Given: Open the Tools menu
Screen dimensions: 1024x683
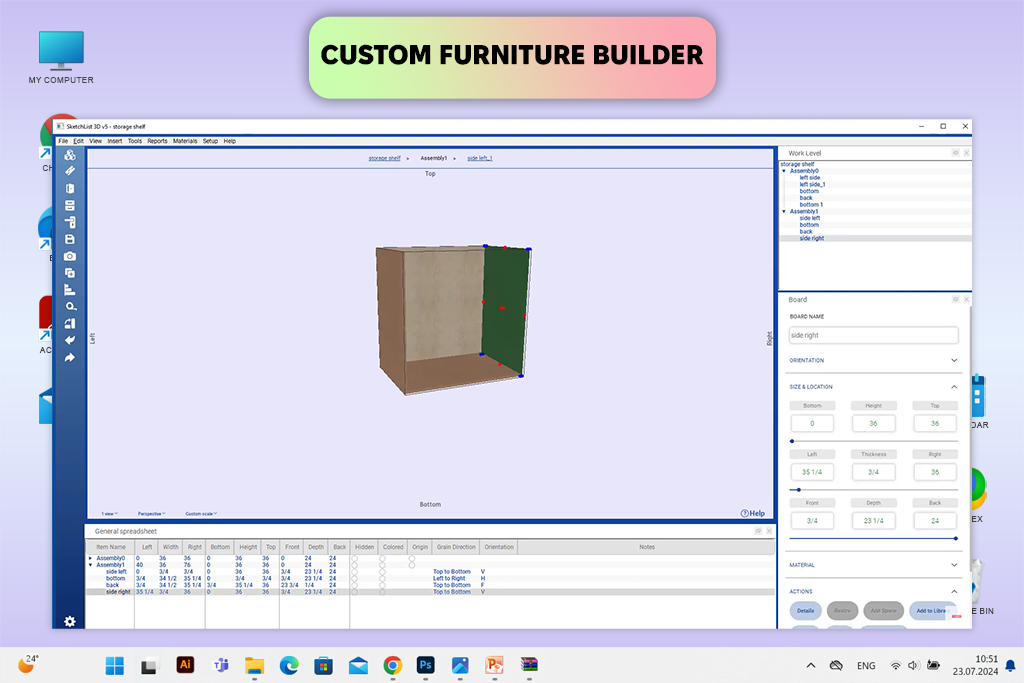Looking at the screenshot, I should click(x=135, y=141).
